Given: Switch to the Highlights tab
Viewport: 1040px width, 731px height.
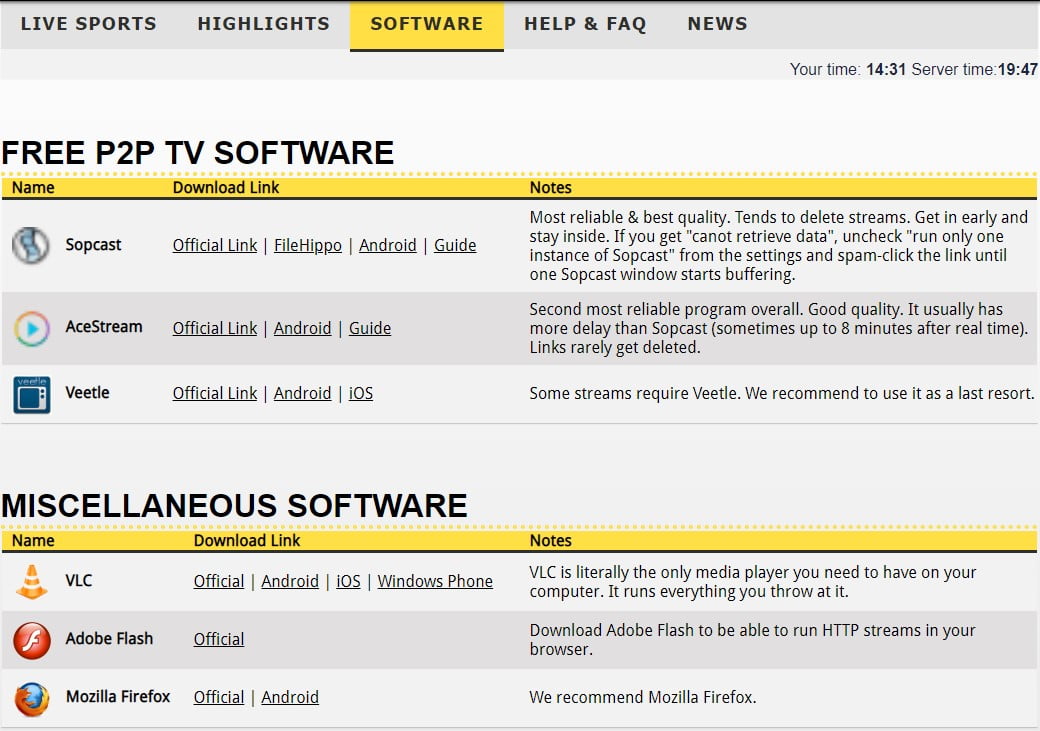Looking at the screenshot, I should [263, 24].
